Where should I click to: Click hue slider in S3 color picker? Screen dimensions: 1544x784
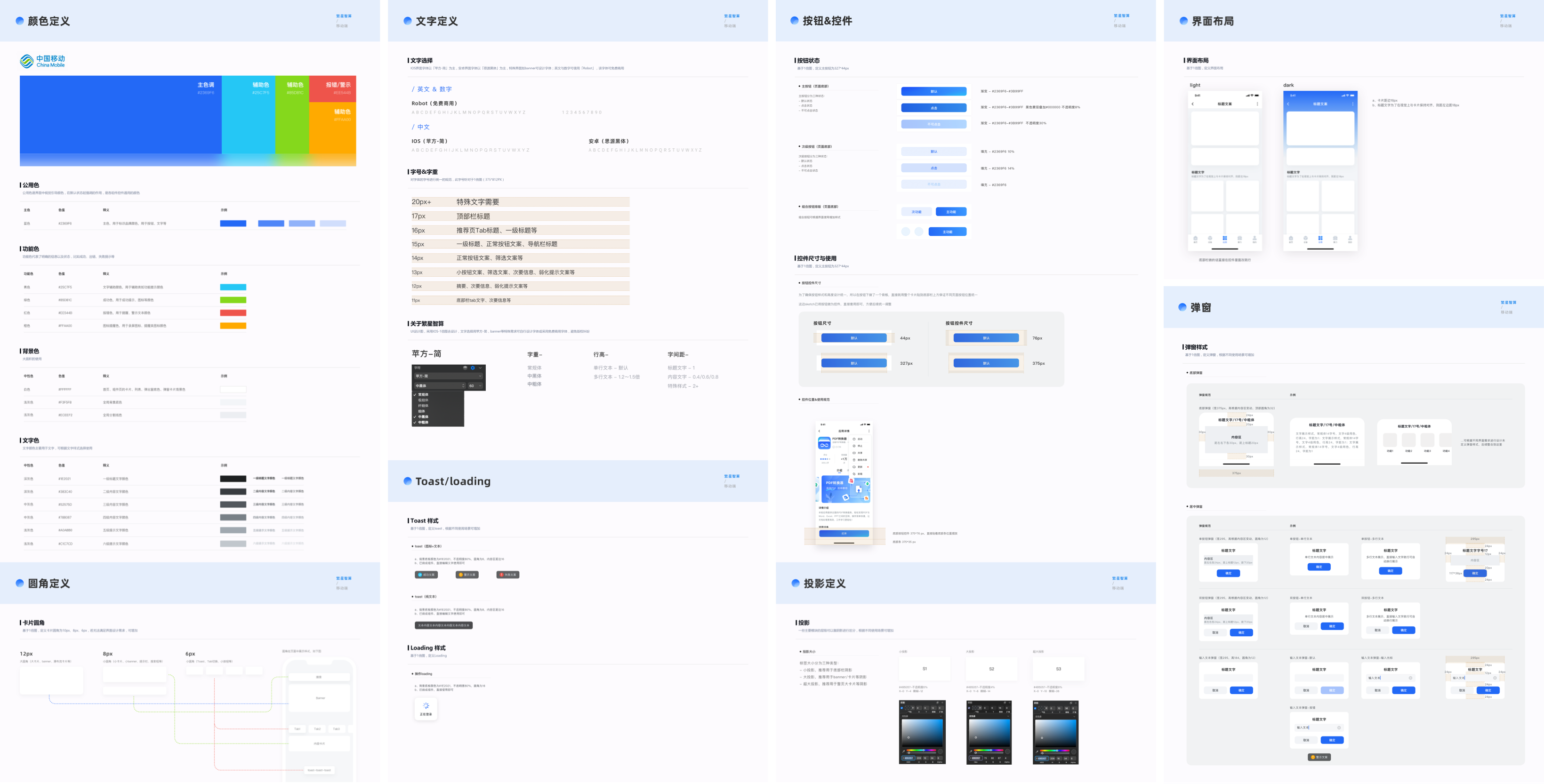coord(1055,751)
